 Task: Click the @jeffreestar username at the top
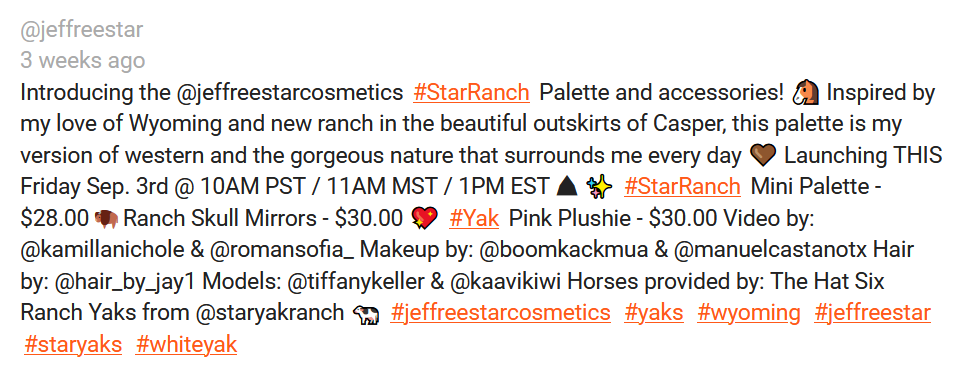click(x=81, y=29)
